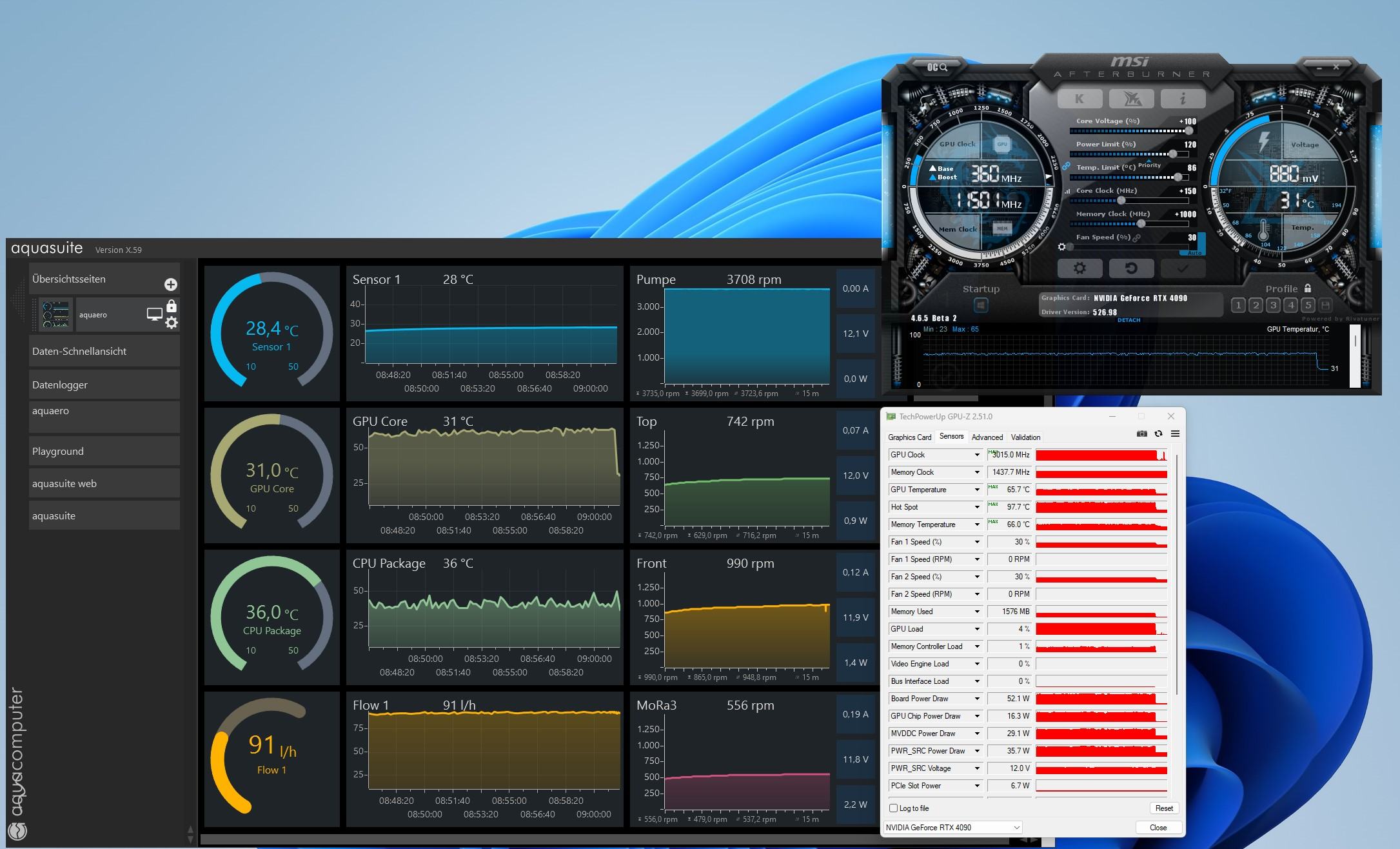
Task: Click the aquaero page thumbnail
Action: 56,315
